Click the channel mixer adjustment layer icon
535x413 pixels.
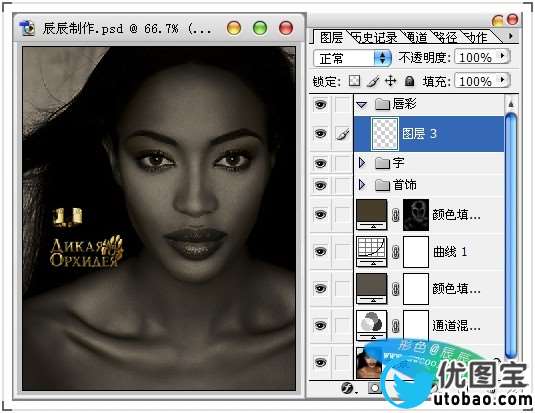371,325
